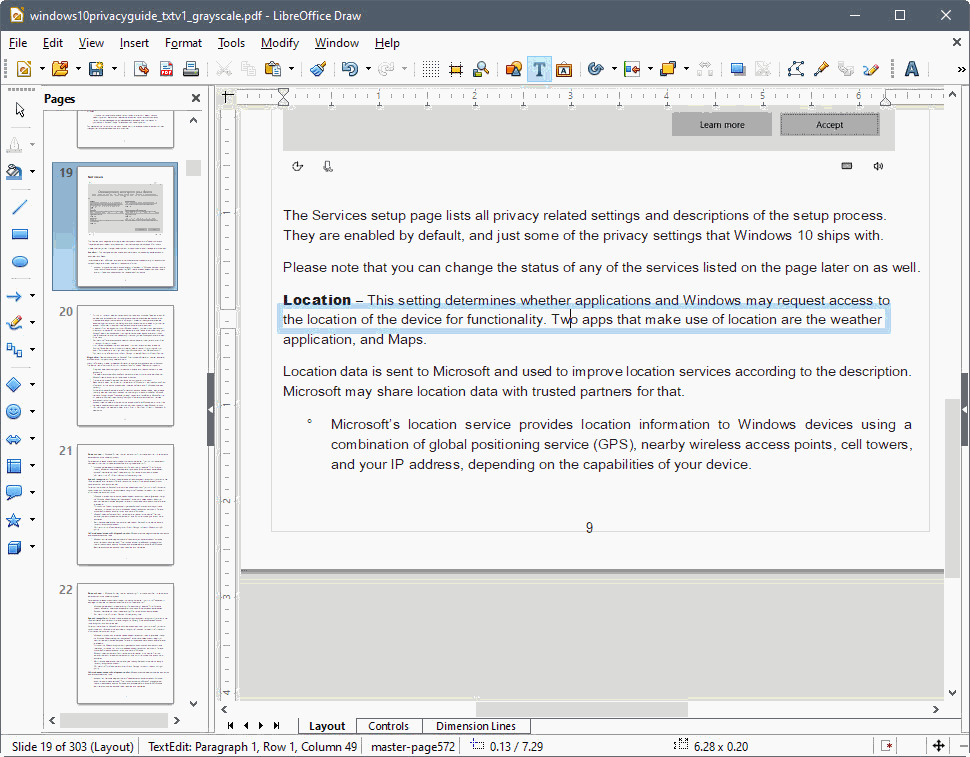The width and height of the screenshot is (970, 757).
Task: Select the Insert Text Box tool
Action: [x=539, y=69]
